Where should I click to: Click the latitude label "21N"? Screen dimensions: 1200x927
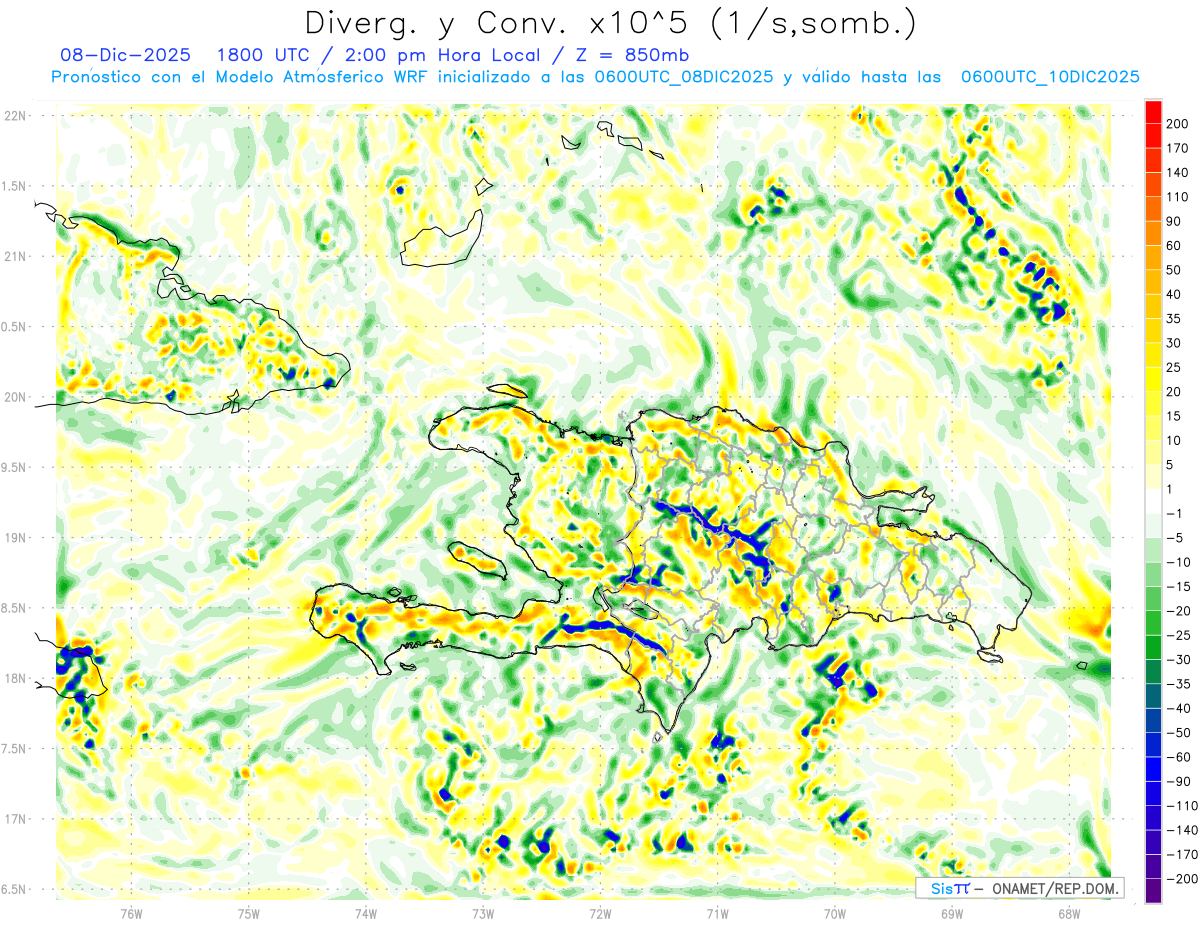point(15,256)
